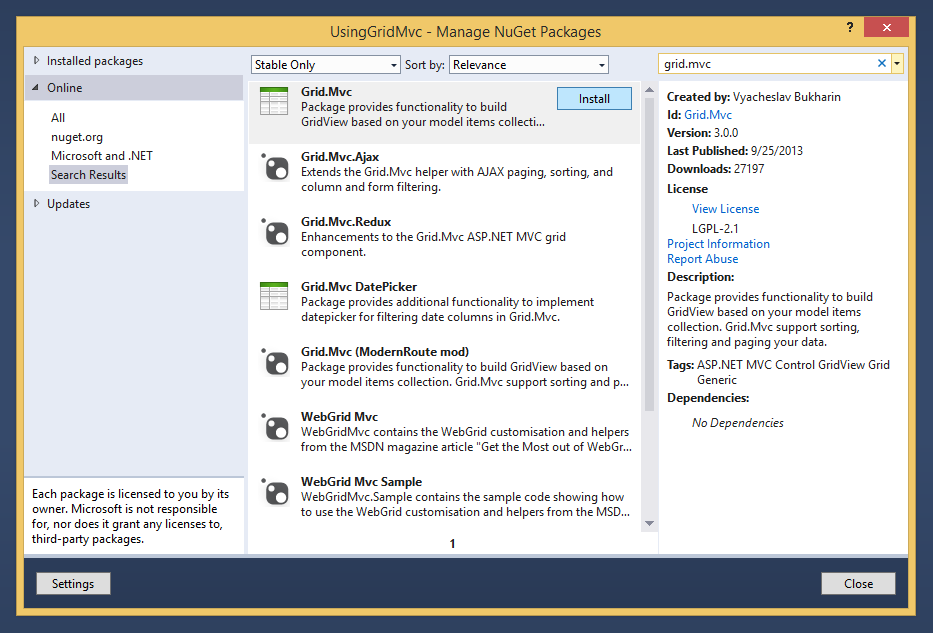Click the package list scroll down arrow
This screenshot has height=633, width=933.
pyautogui.click(x=649, y=524)
